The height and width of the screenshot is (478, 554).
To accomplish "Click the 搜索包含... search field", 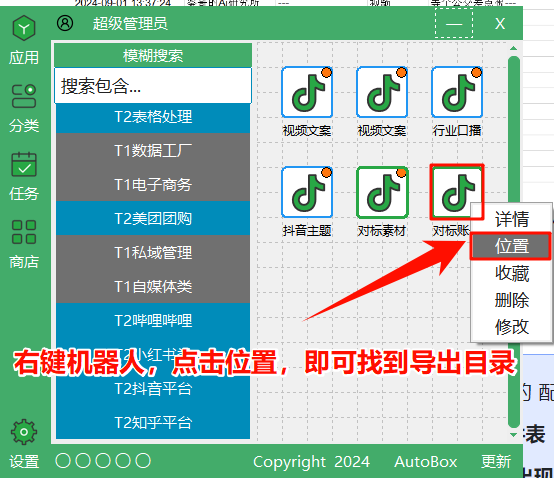I will (x=153, y=86).
